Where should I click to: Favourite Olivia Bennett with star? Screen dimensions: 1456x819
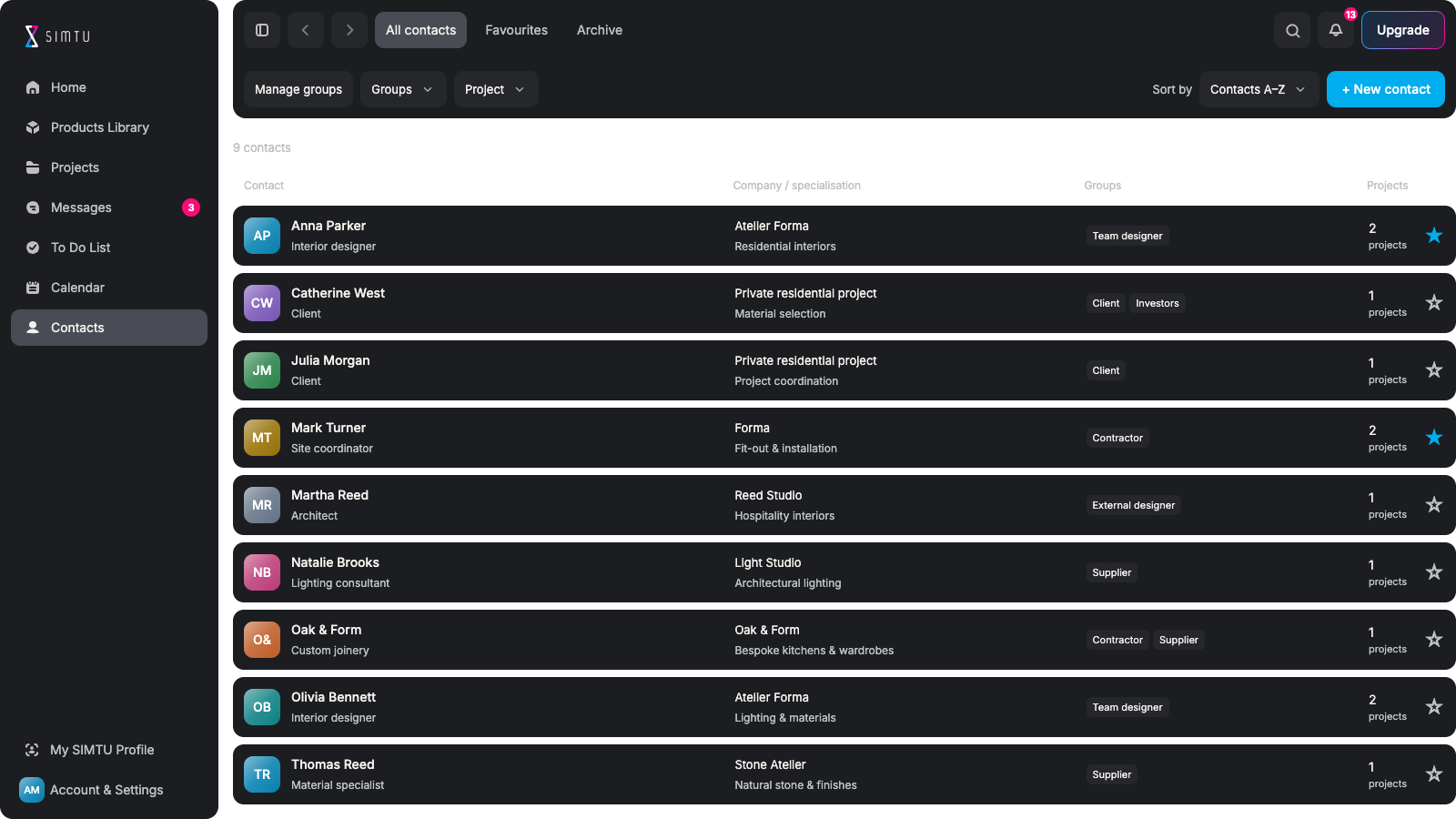tap(1434, 706)
